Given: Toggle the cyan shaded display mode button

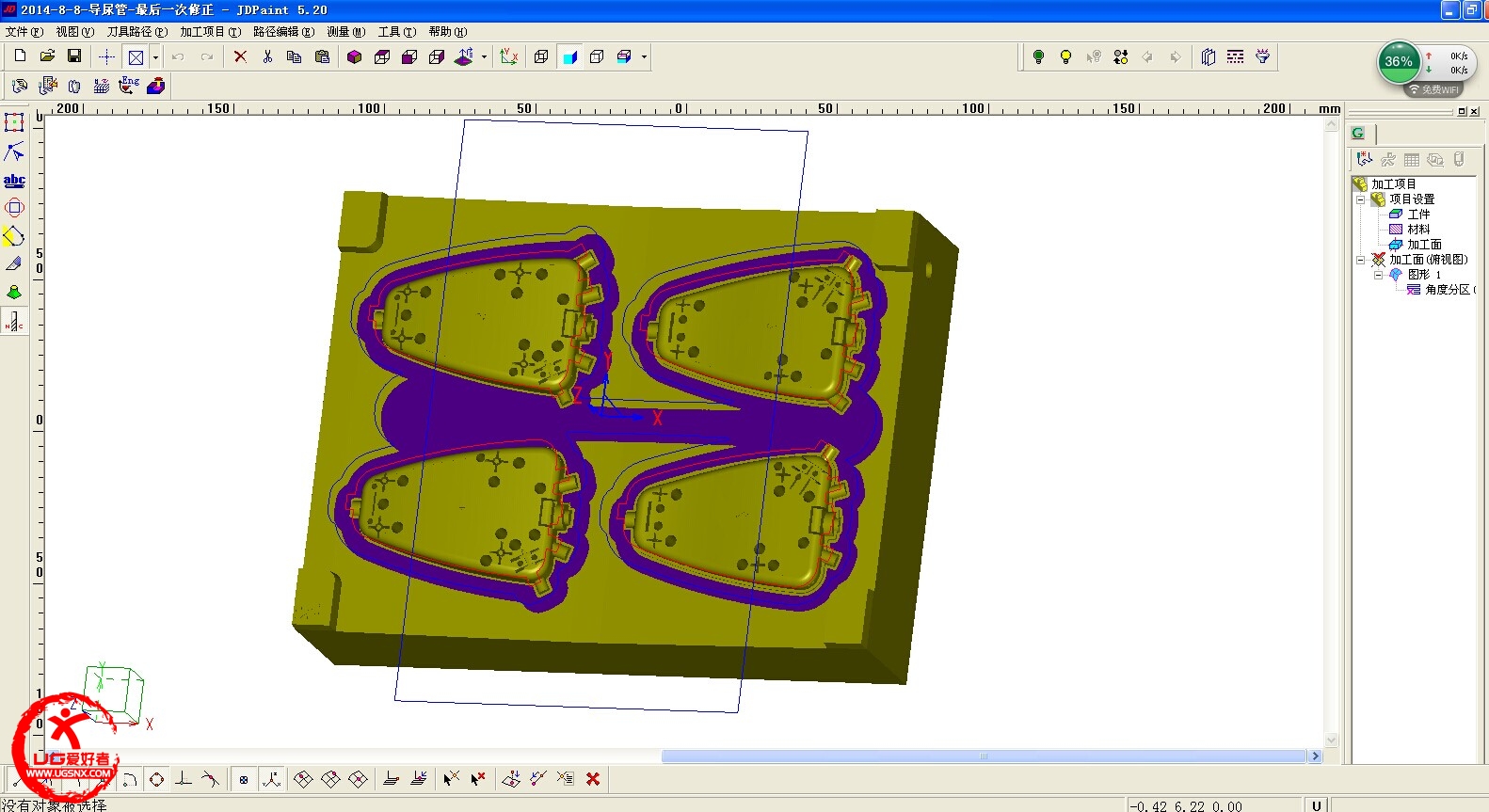Looking at the screenshot, I should pos(569,56).
